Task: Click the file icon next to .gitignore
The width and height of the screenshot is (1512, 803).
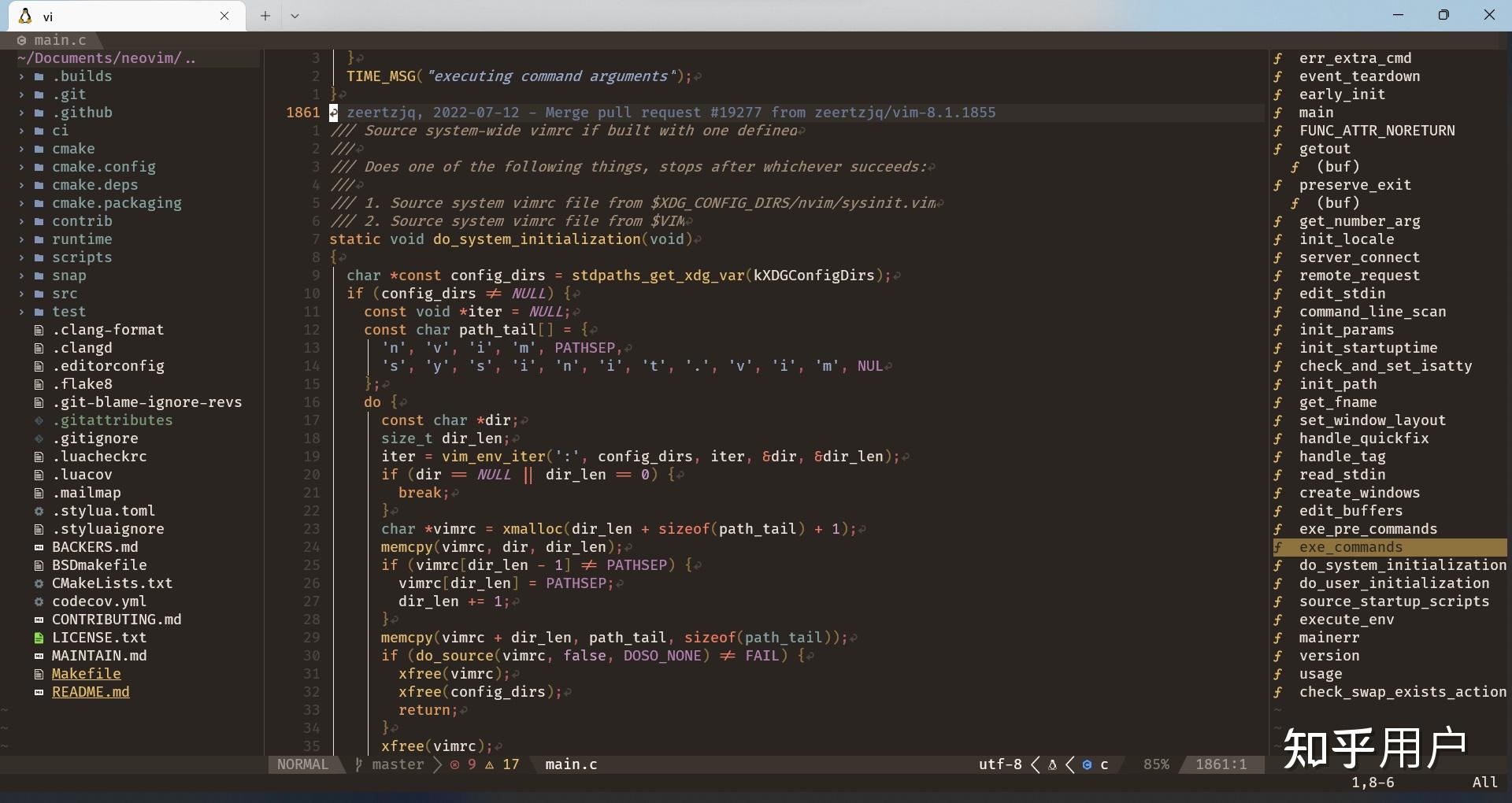Action: coord(38,439)
